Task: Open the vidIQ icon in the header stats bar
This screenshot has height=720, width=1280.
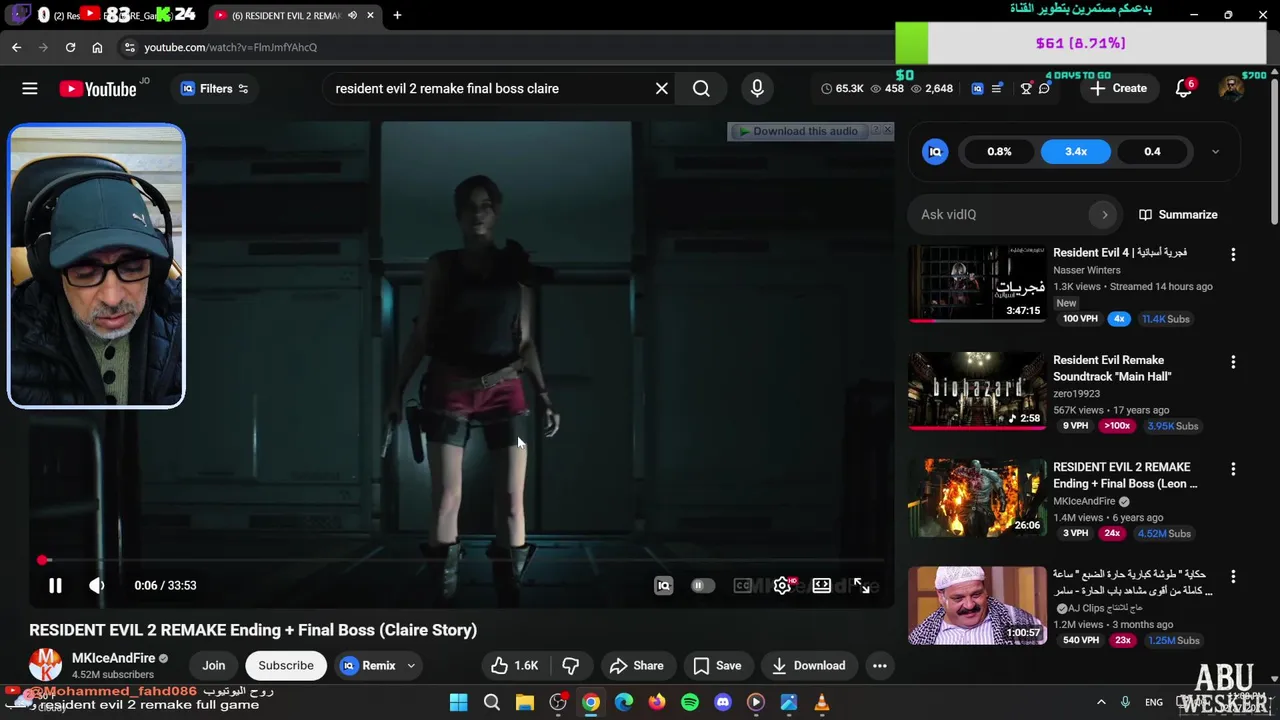Action: point(977,89)
